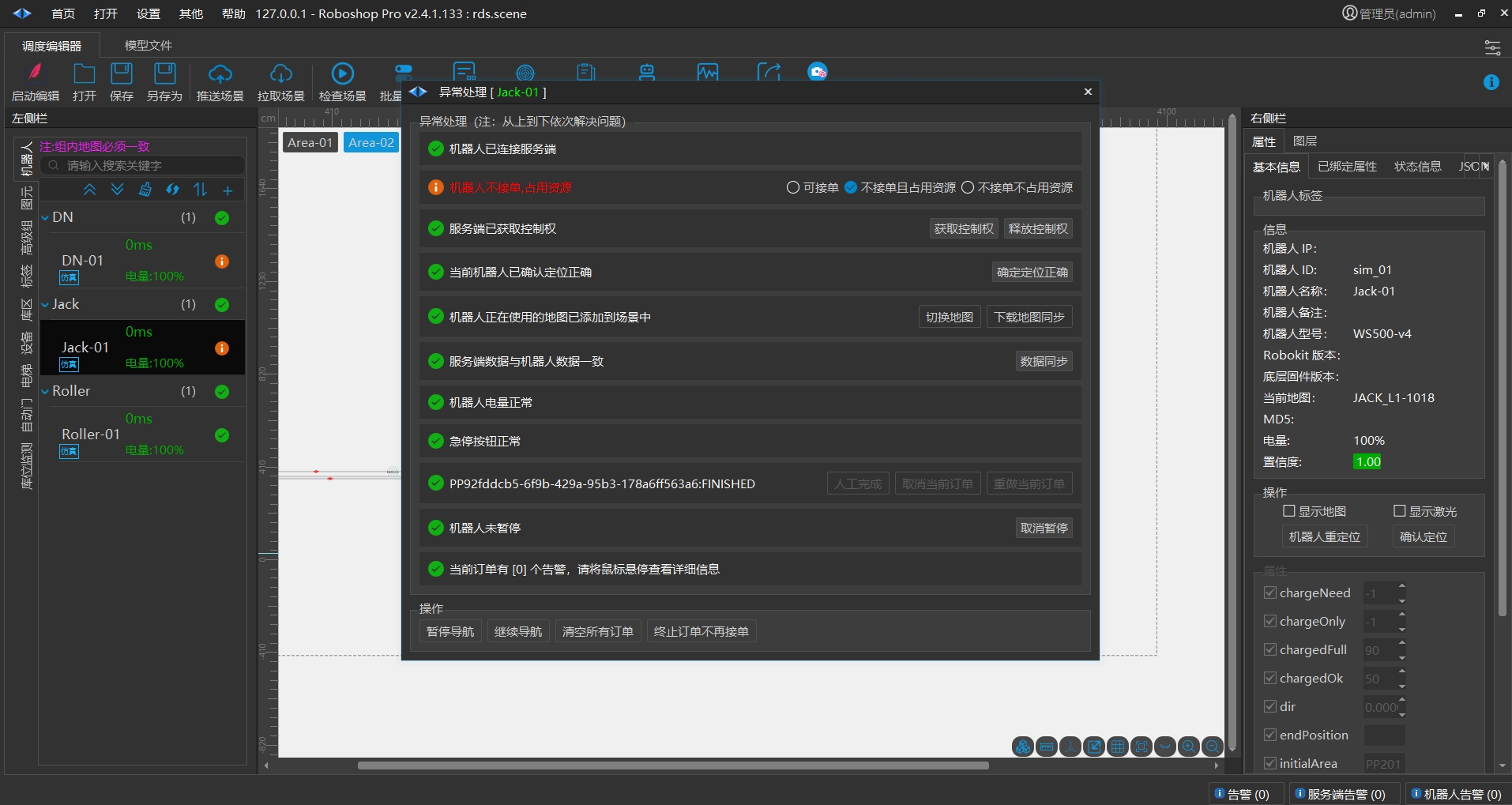Click 确定定位正确 button
Image resolution: width=1512 pixels, height=805 pixels.
click(1032, 273)
